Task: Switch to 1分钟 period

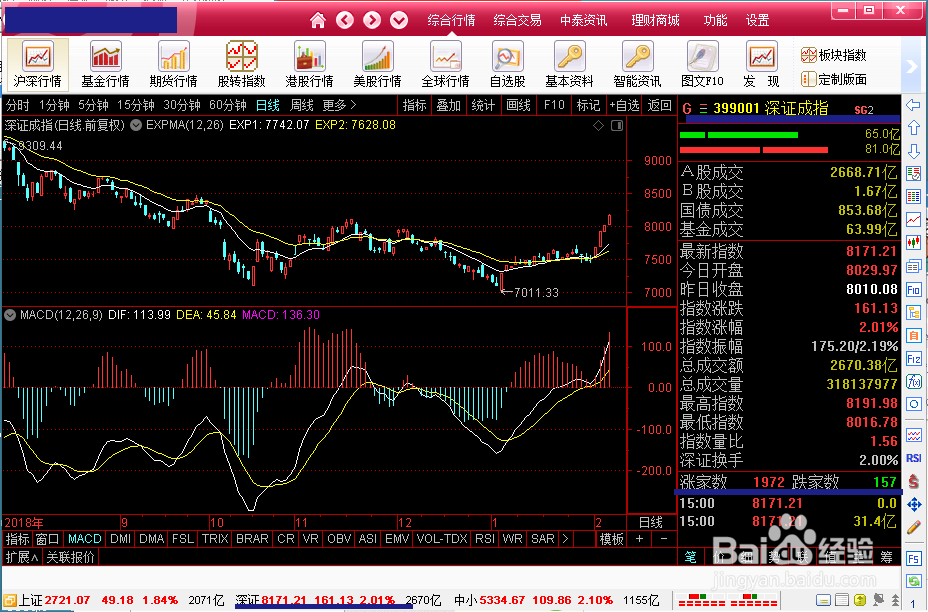Action: click(54, 105)
